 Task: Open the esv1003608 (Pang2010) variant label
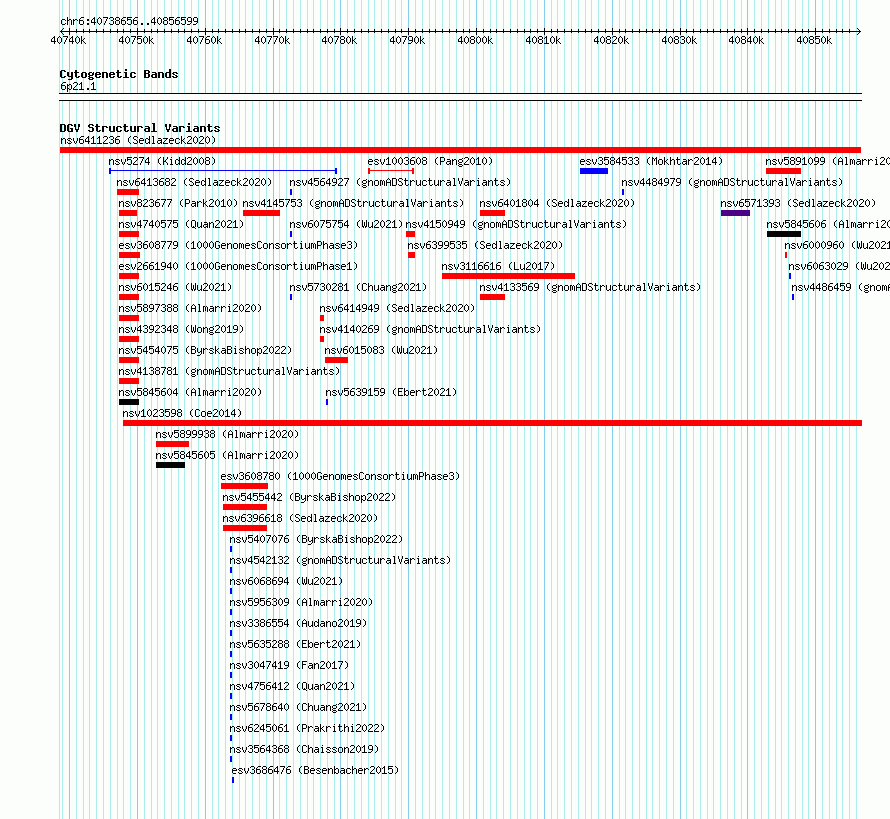coord(430,161)
